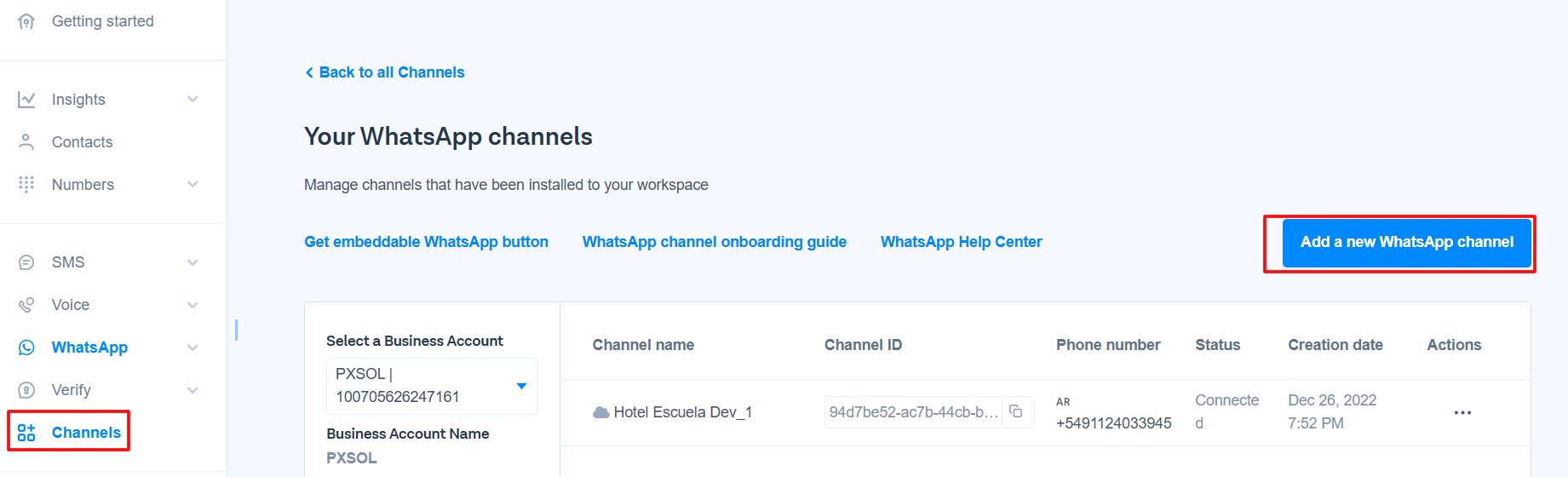
Task: Open WhatsApp channel onboarding guide link
Action: [715, 242]
